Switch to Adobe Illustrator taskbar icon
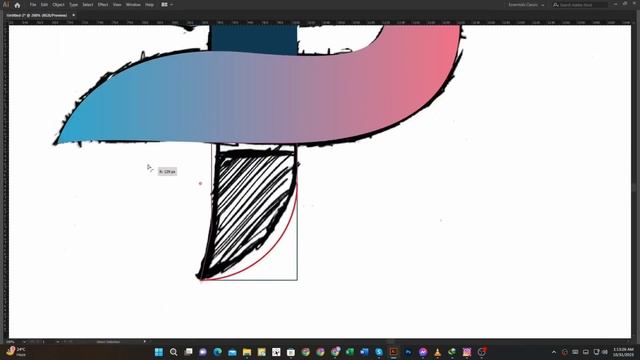 393,352
